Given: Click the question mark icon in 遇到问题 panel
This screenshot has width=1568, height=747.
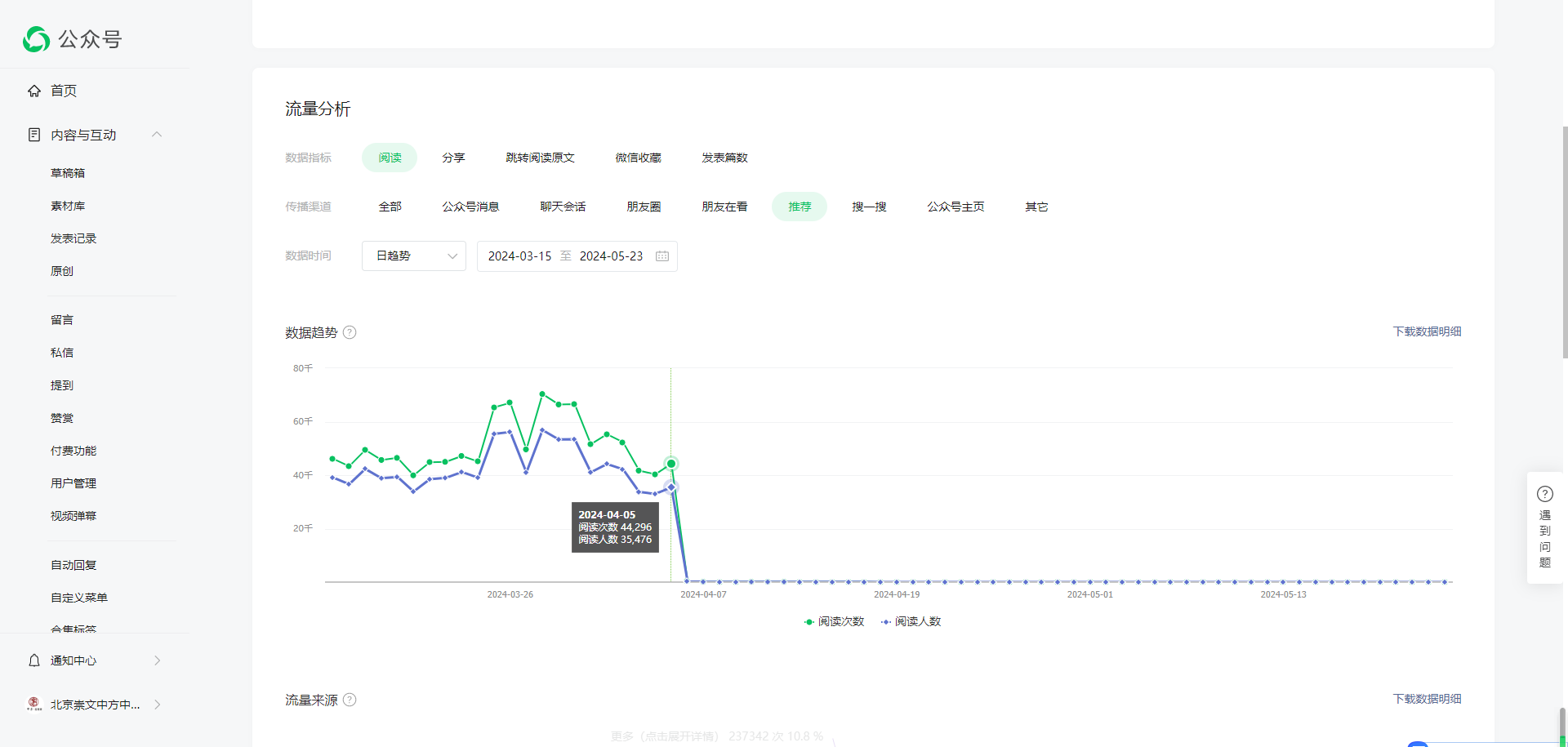Looking at the screenshot, I should (1545, 494).
